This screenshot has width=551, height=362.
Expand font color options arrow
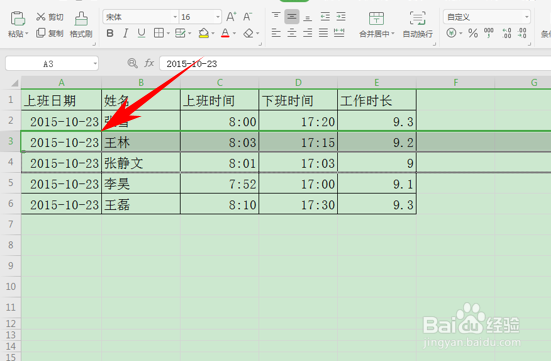[234, 34]
